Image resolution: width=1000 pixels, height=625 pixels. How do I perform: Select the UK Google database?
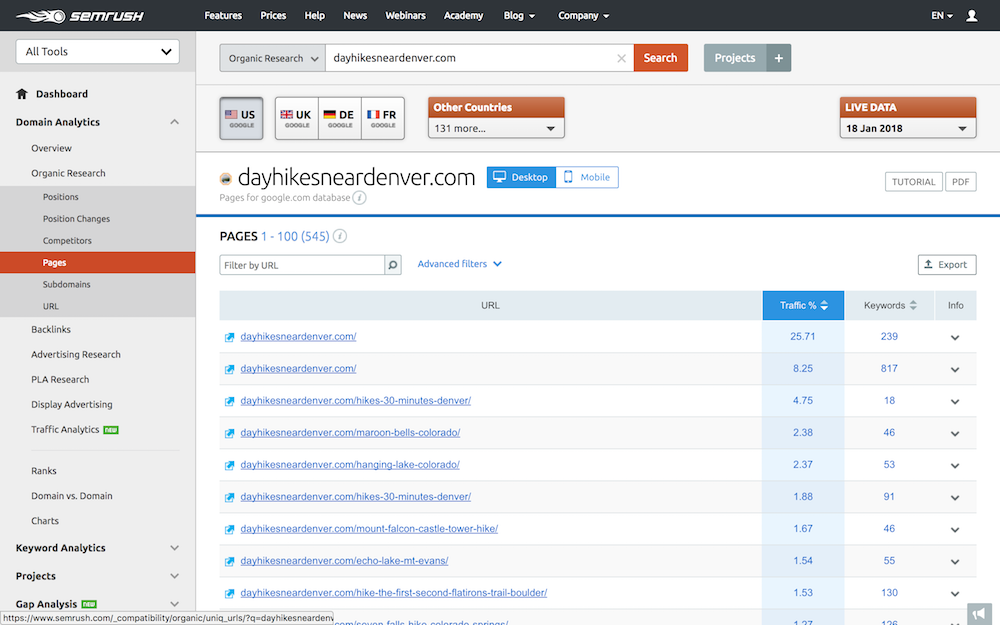click(x=297, y=118)
